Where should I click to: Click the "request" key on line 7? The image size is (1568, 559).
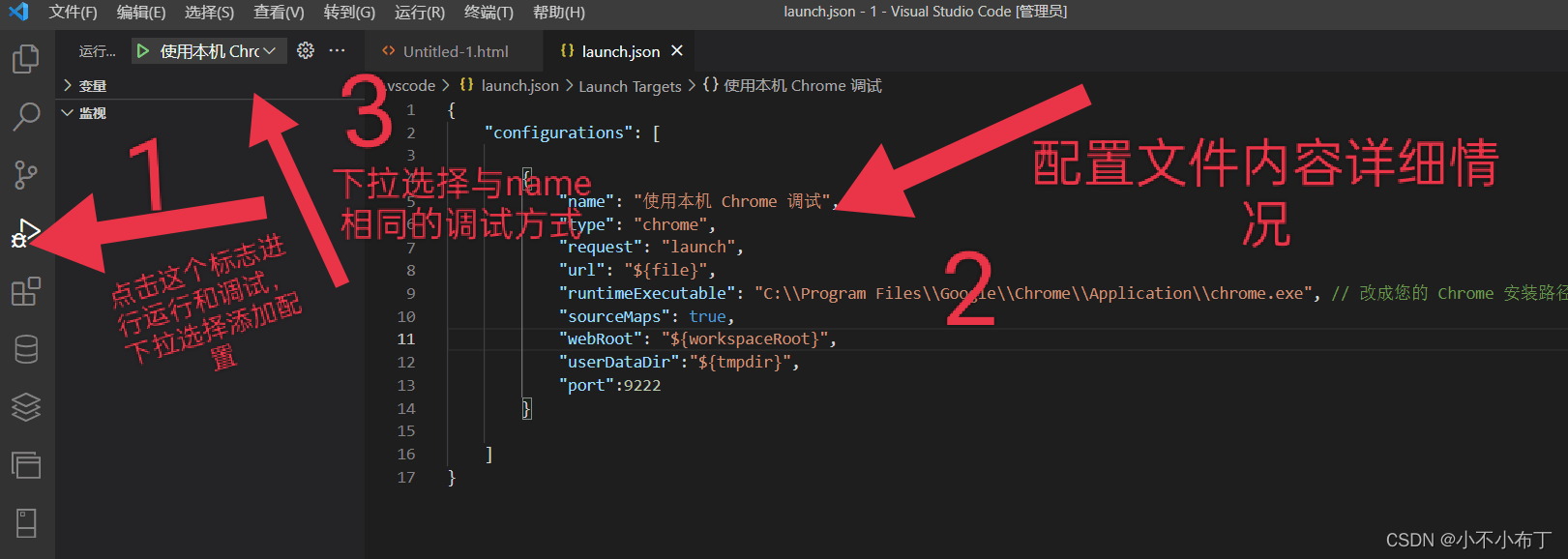(x=600, y=248)
